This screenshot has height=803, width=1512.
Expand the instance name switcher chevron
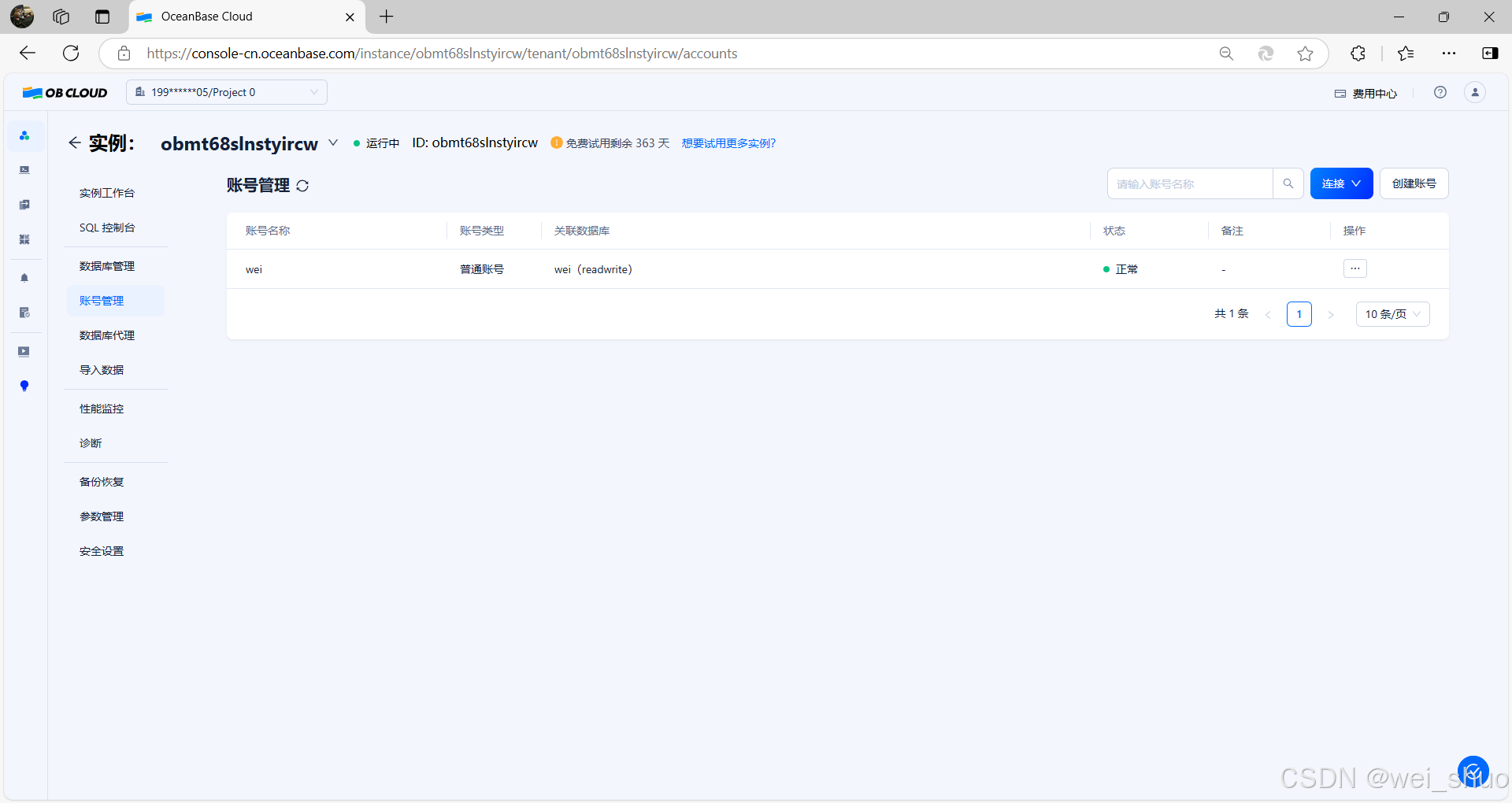tap(333, 142)
